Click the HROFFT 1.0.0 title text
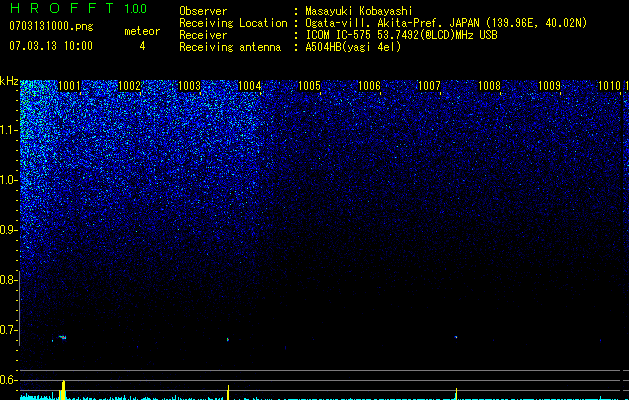The height and width of the screenshot is (400, 629). 78,8
